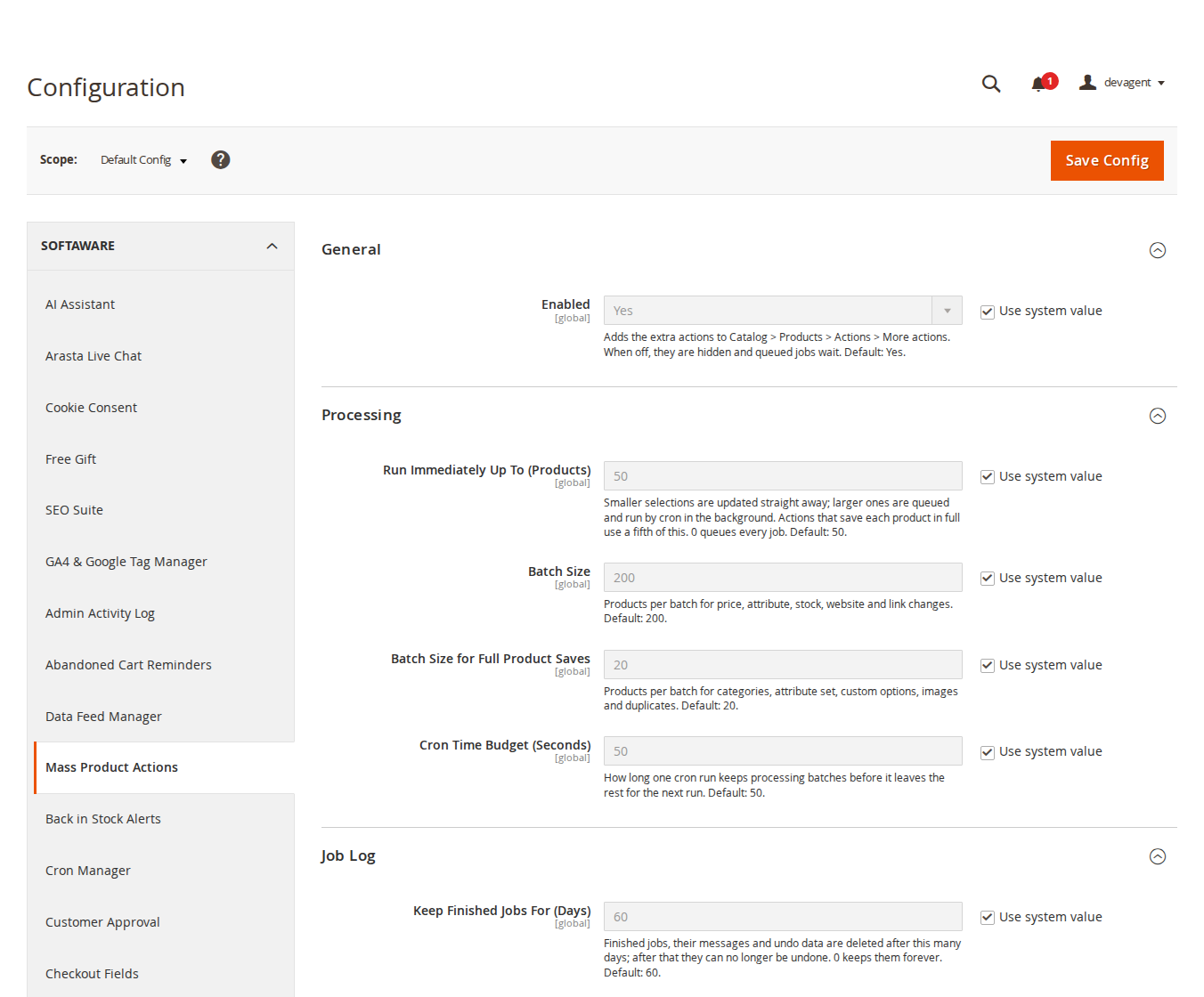Click the Save Config button

[x=1107, y=160]
